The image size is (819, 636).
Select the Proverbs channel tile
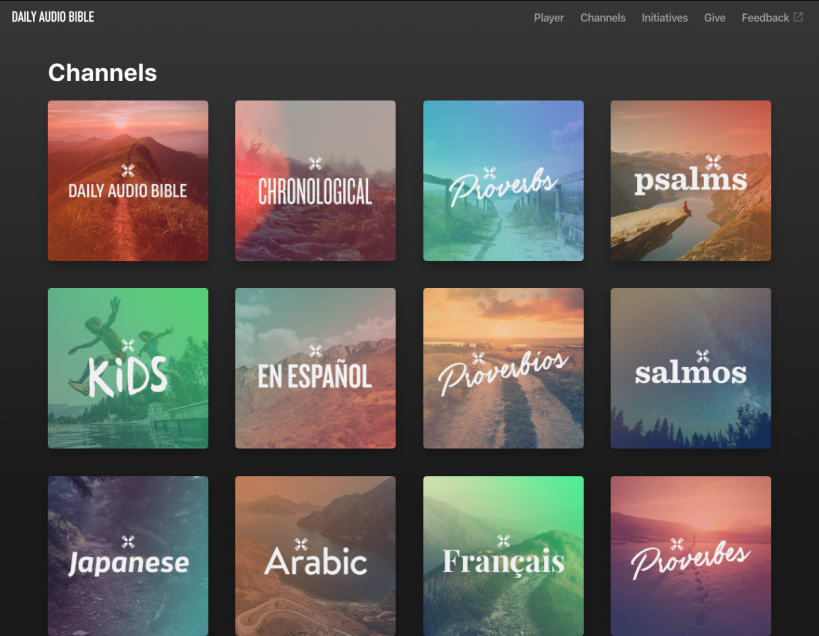click(504, 181)
